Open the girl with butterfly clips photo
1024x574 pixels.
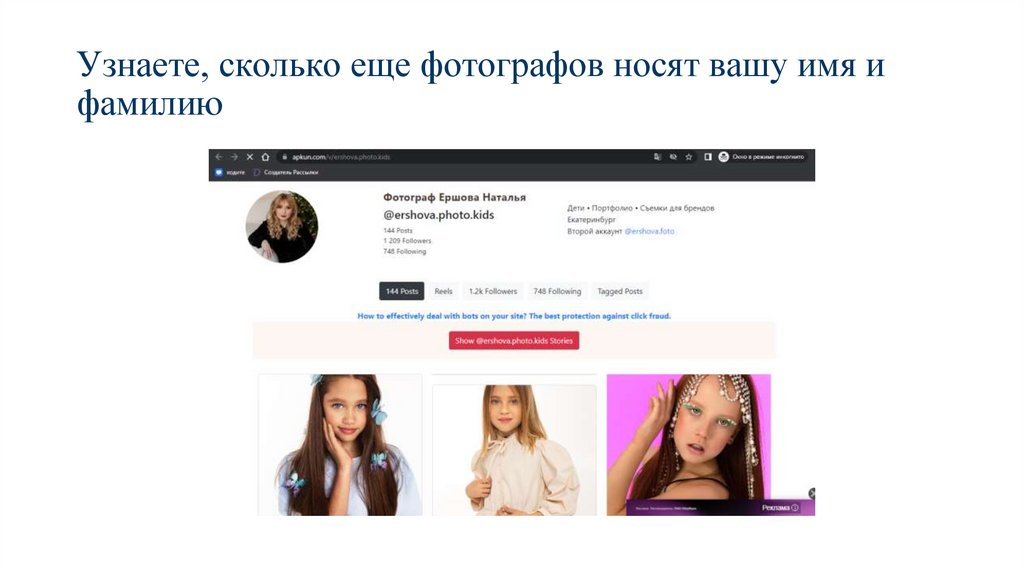tap(340, 445)
